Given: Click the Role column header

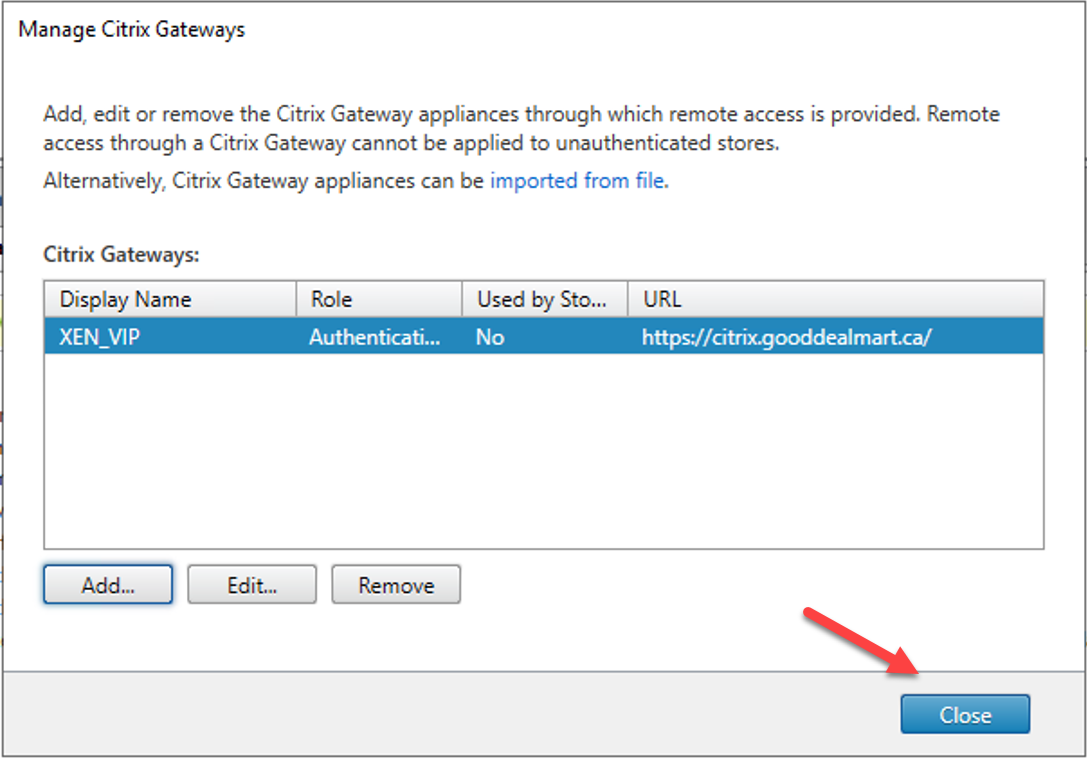Looking at the screenshot, I should [x=331, y=299].
